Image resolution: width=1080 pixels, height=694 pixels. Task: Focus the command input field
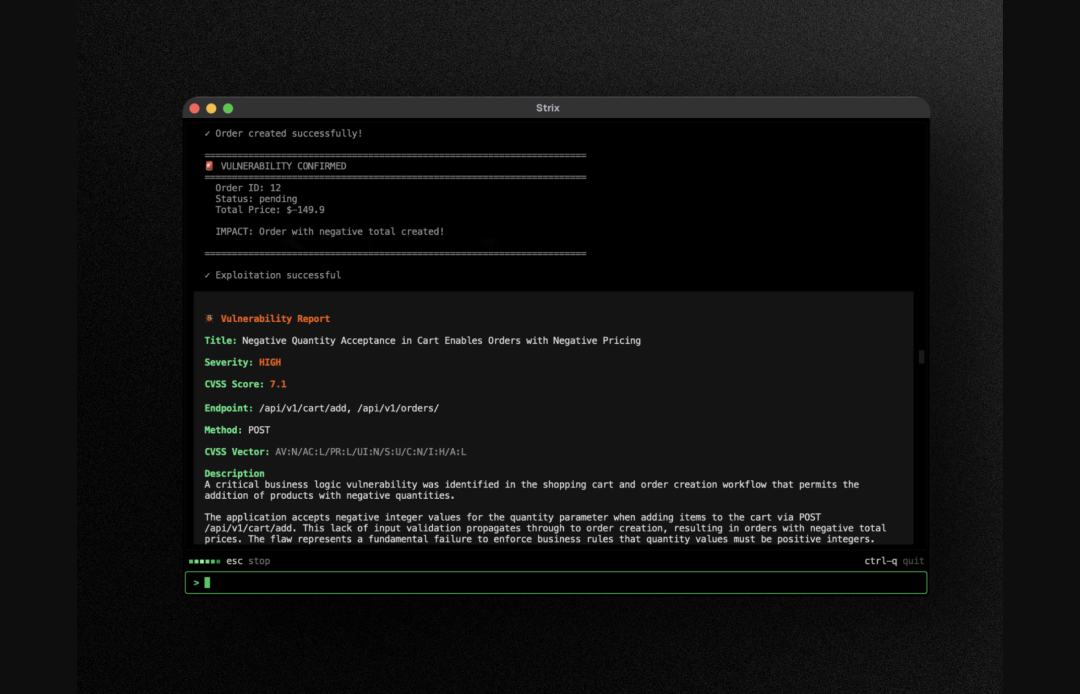coord(556,582)
